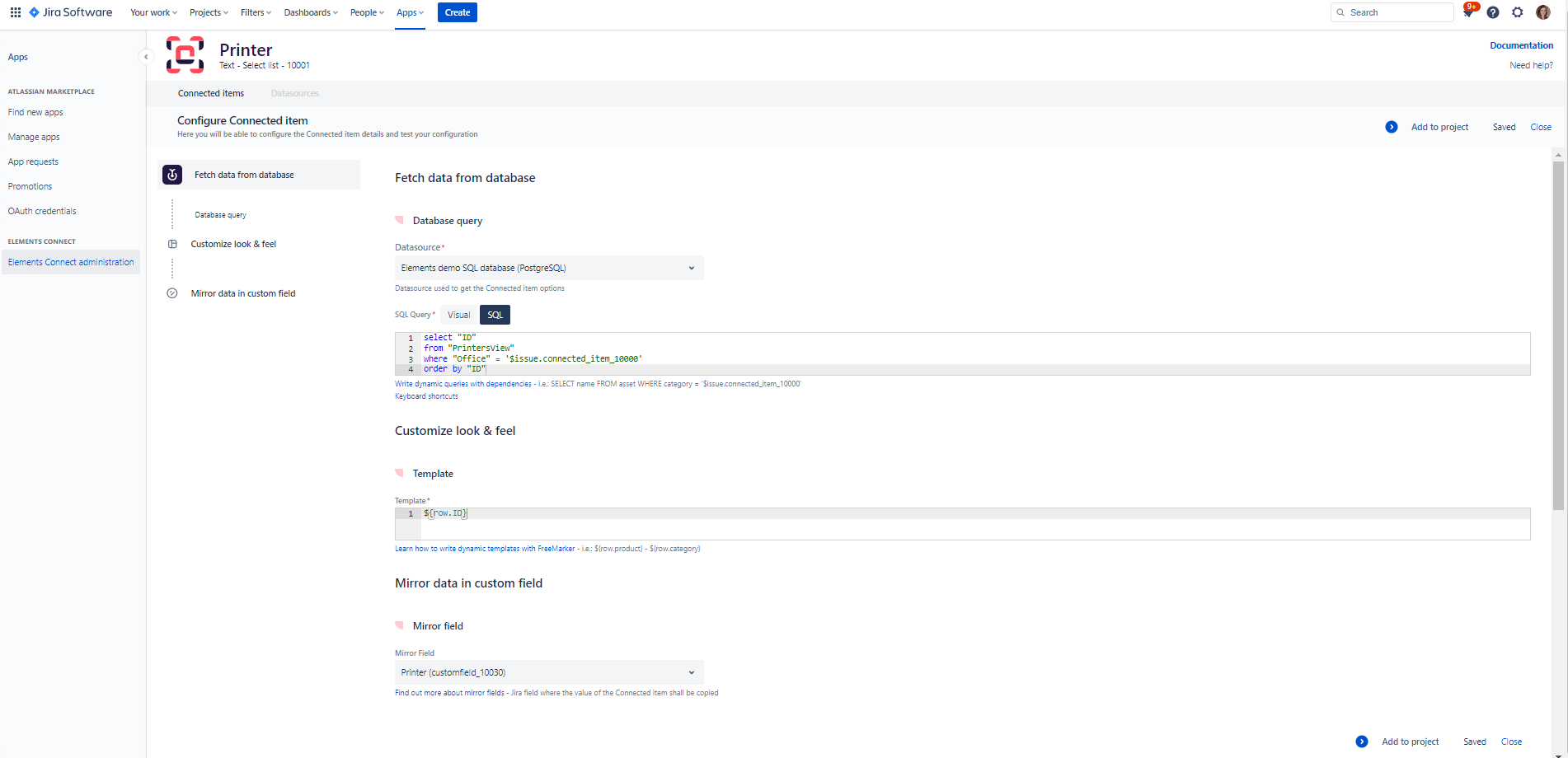1568x758 pixels.
Task: Open the help question mark icon
Action: tap(1493, 12)
